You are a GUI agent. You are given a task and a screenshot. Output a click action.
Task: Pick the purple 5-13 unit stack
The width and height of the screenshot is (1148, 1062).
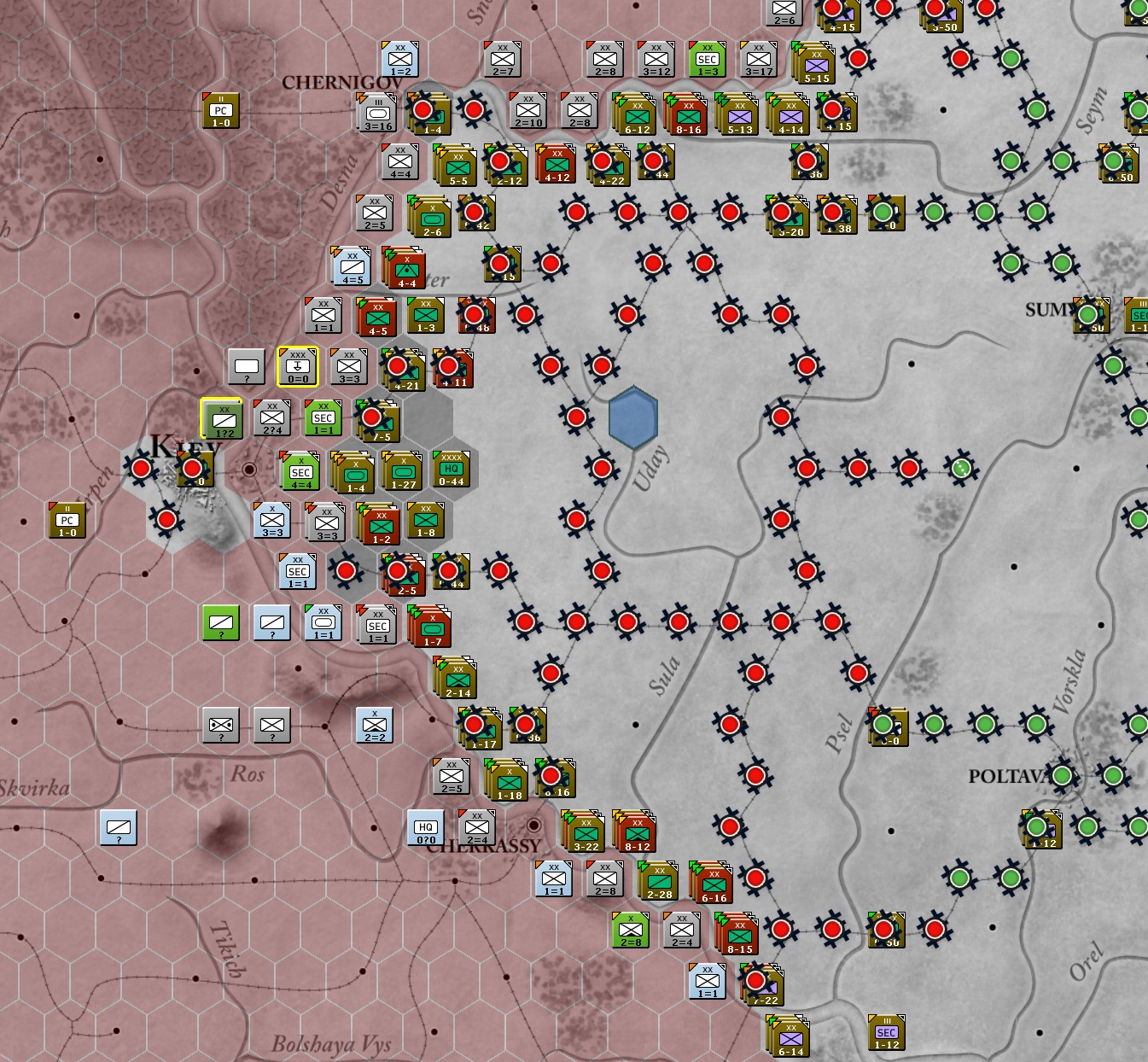[x=737, y=114]
